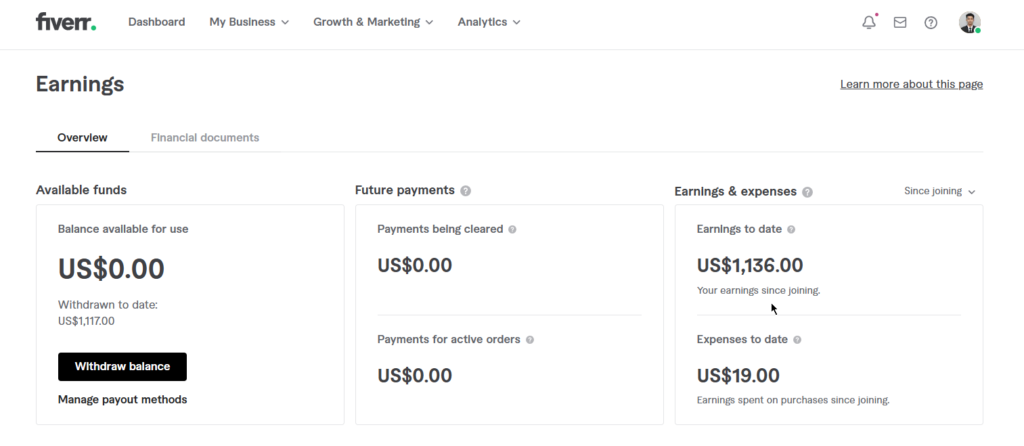The image size is (1024, 446).
Task: Change the Since joining period filter
Action: tap(939, 191)
